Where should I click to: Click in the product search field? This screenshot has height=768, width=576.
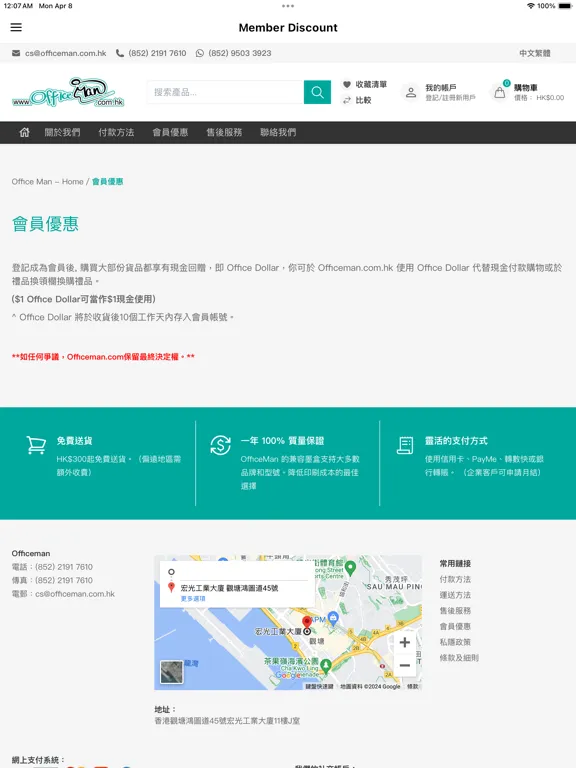click(x=225, y=92)
